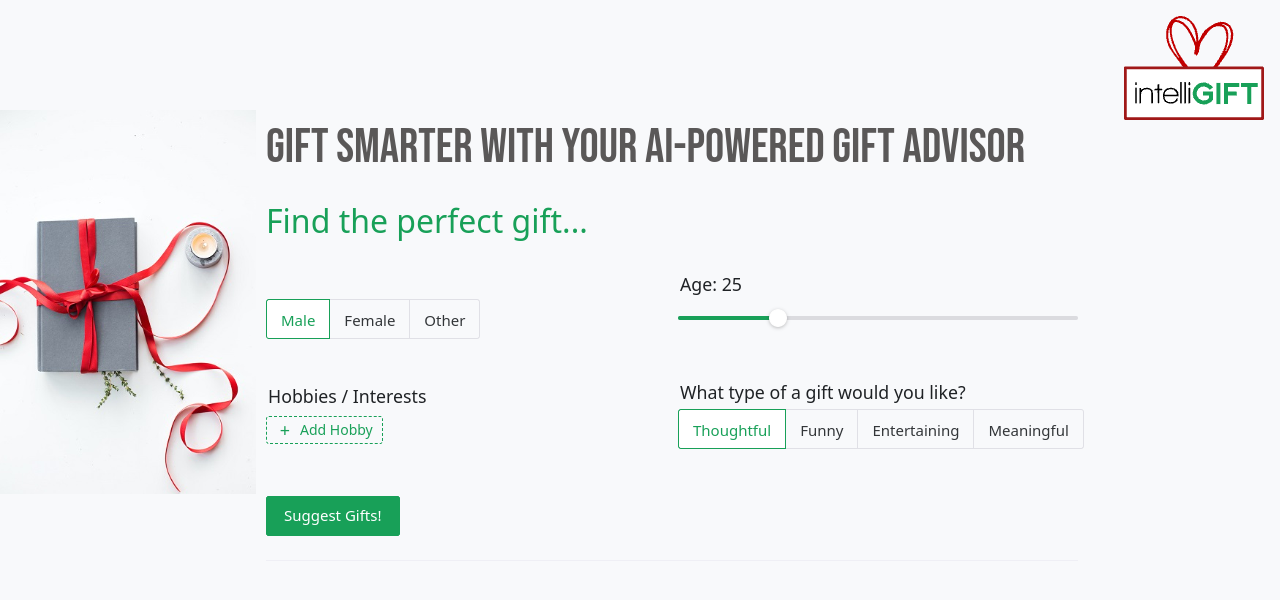Click the 'Age: 25' label
Screen dimensions: 1280x600
click(x=711, y=285)
